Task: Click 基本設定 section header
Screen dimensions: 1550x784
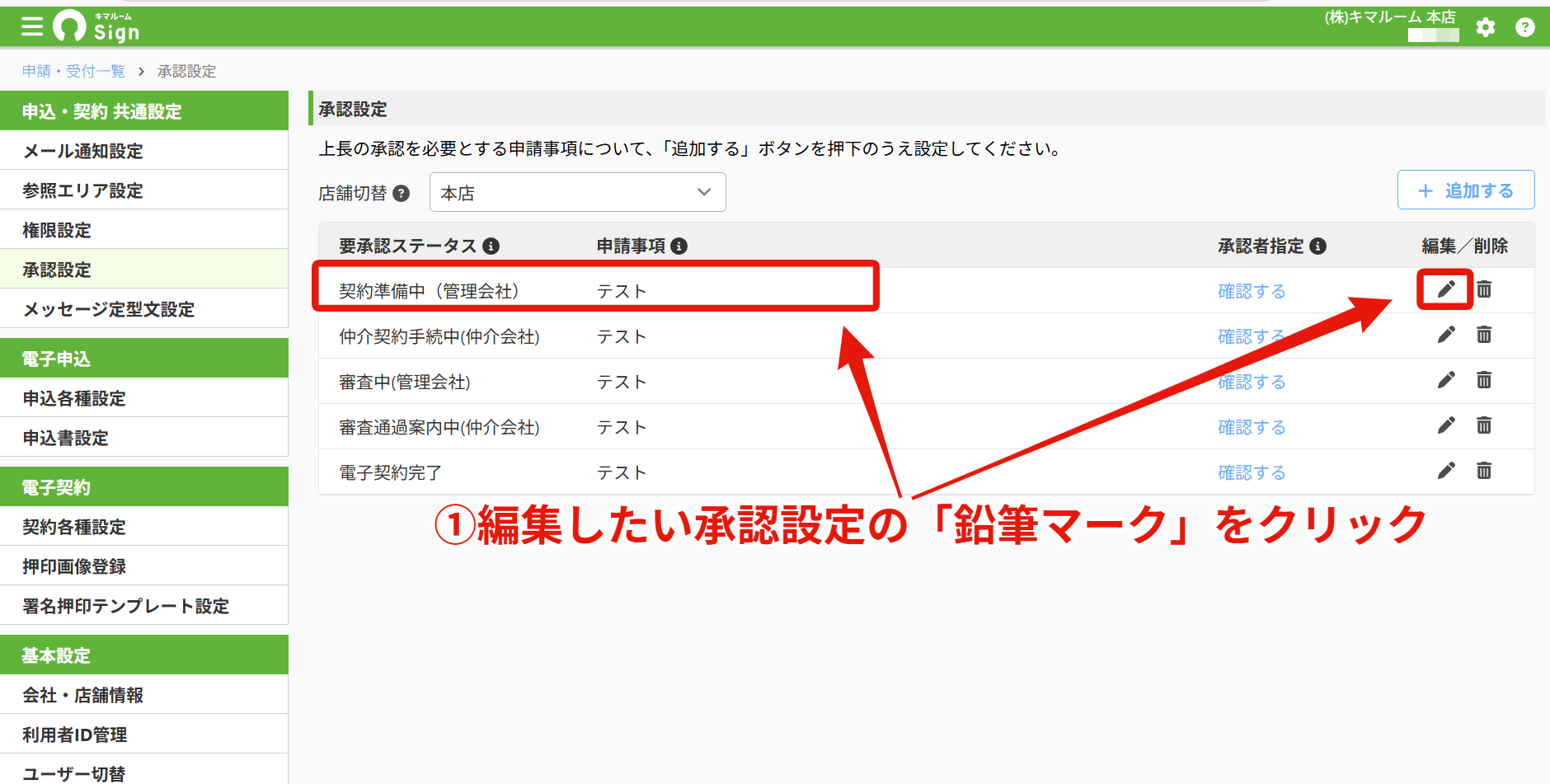Action: click(x=144, y=655)
